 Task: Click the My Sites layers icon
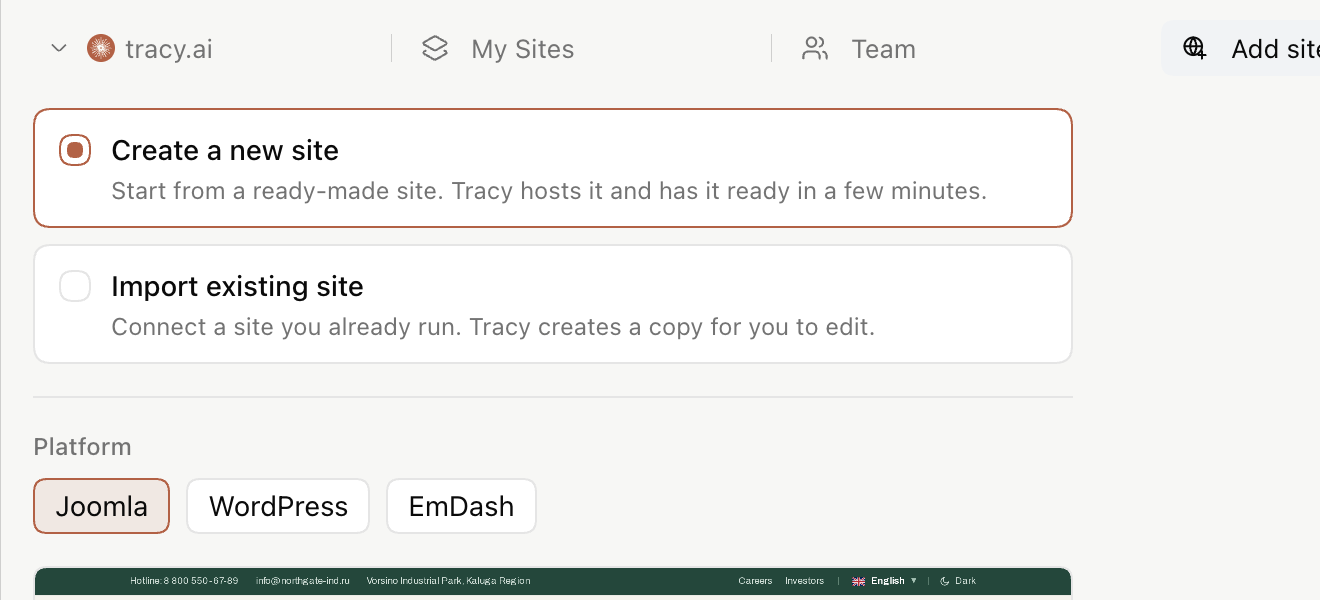tap(435, 48)
